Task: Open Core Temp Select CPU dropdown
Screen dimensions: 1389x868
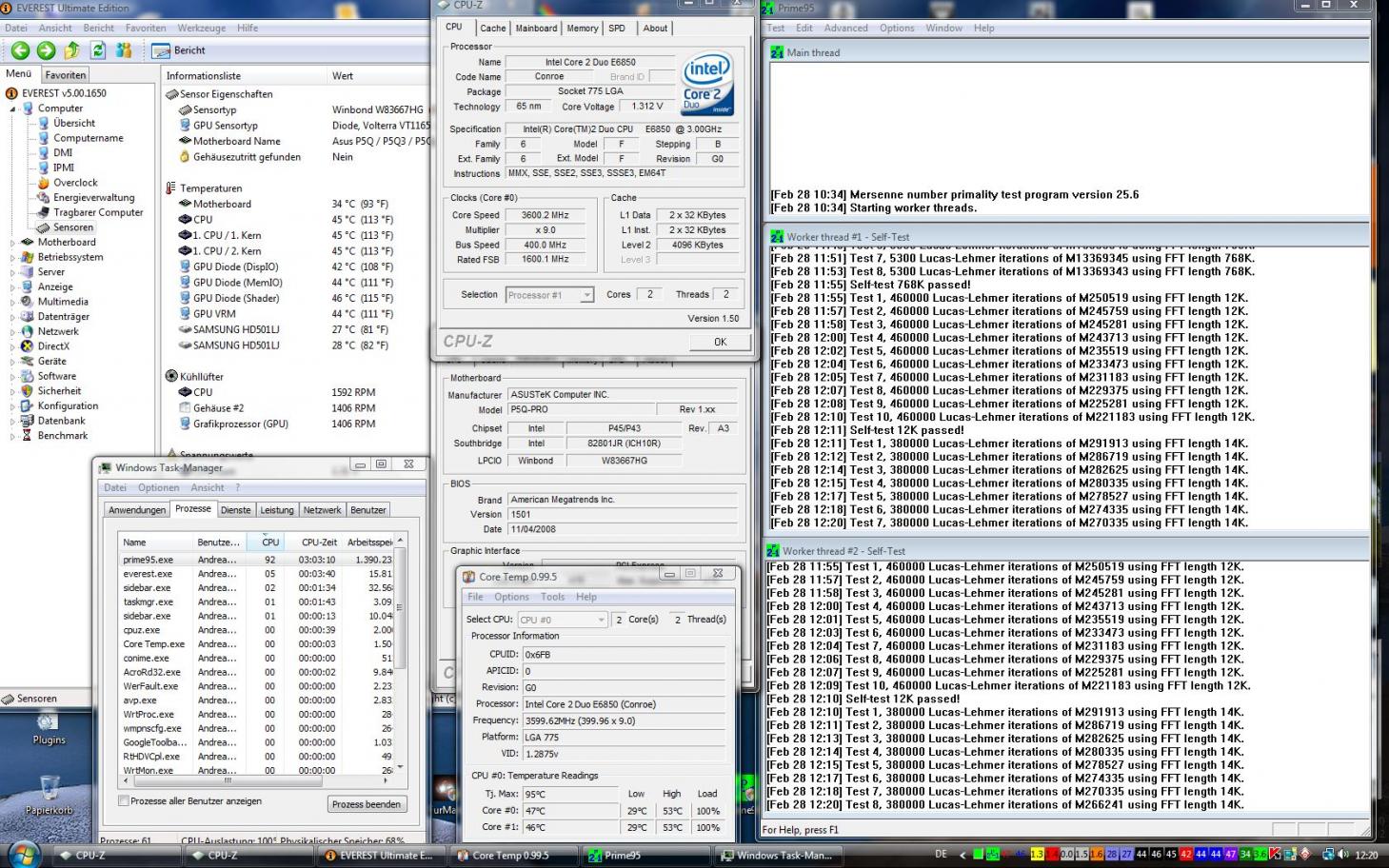Action: pyautogui.click(x=562, y=620)
